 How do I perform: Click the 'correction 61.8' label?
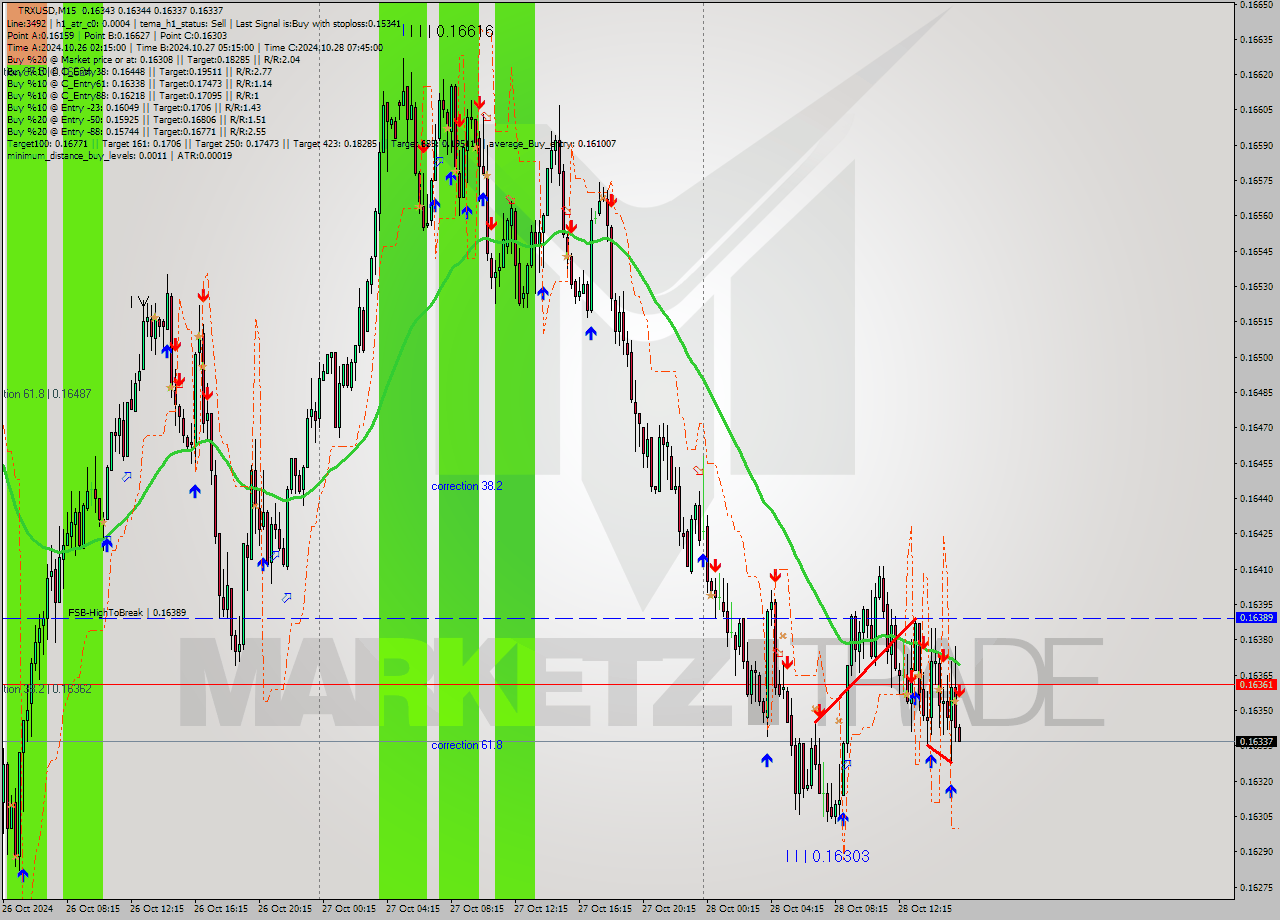pyautogui.click(x=466, y=745)
